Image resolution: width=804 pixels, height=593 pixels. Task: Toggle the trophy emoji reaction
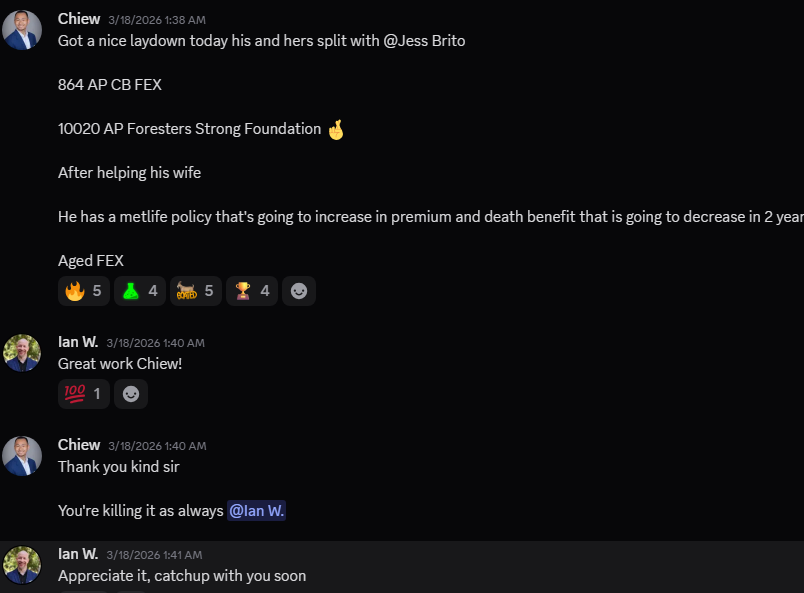click(252, 291)
